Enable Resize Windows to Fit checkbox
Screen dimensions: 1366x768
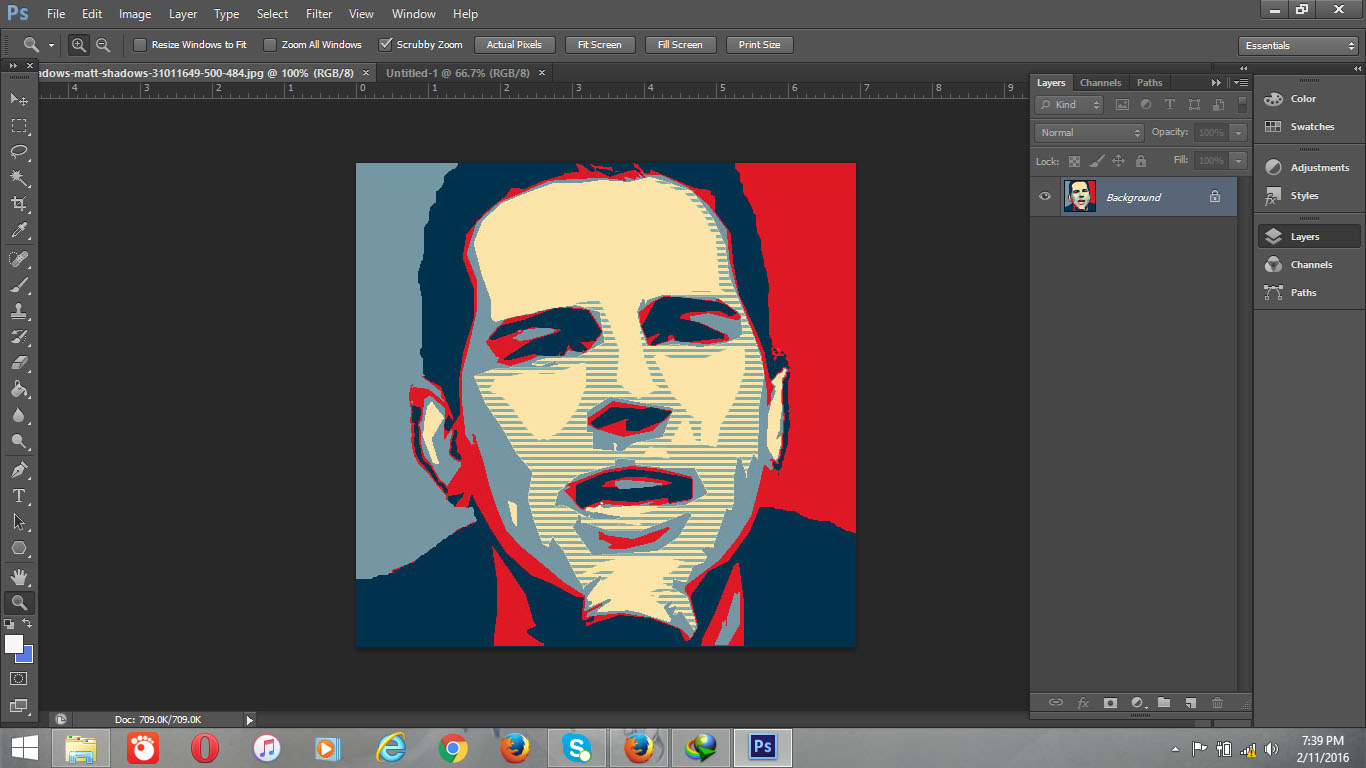tap(140, 45)
